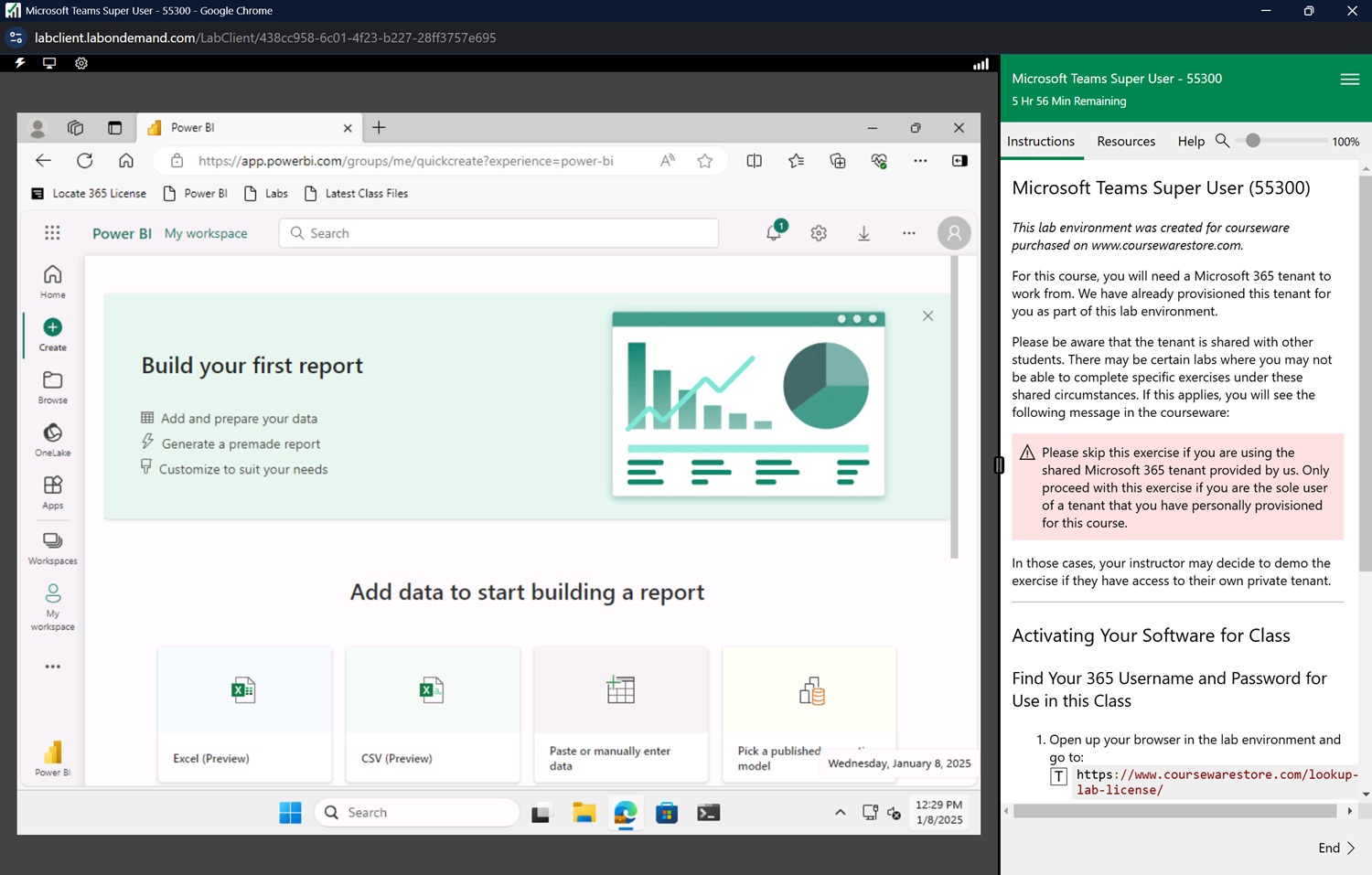Open File Explorer from the taskbar
This screenshot has width=1372, height=875.
584,813
